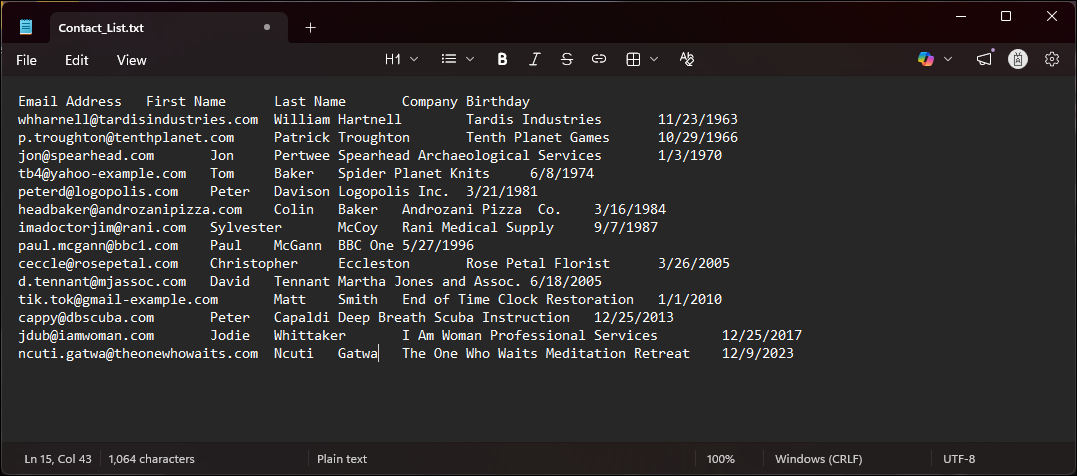Click the text d.tennant@mjassoc.com
This screenshot has height=476, width=1077.
pyautogui.click(x=102, y=282)
